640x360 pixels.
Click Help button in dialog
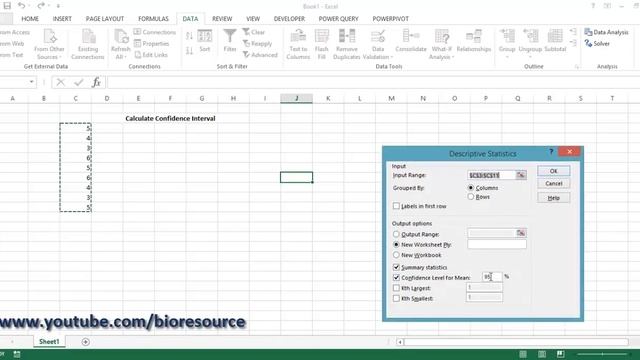click(553, 198)
